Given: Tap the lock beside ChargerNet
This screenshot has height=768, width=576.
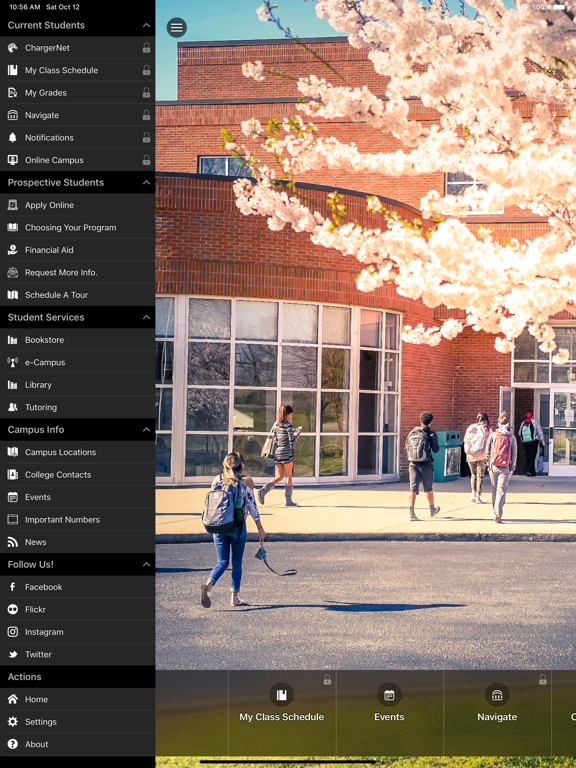Looking at the screenshot, I should pos(146,48).
